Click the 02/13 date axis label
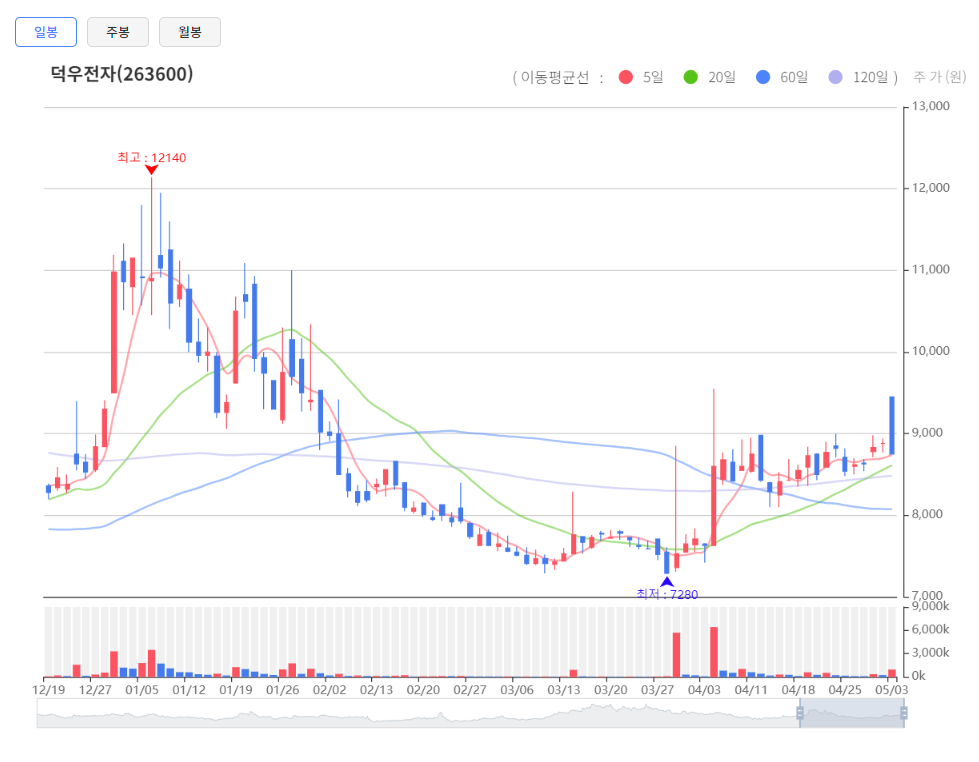 pyautogui.click(x=376, y=690)
